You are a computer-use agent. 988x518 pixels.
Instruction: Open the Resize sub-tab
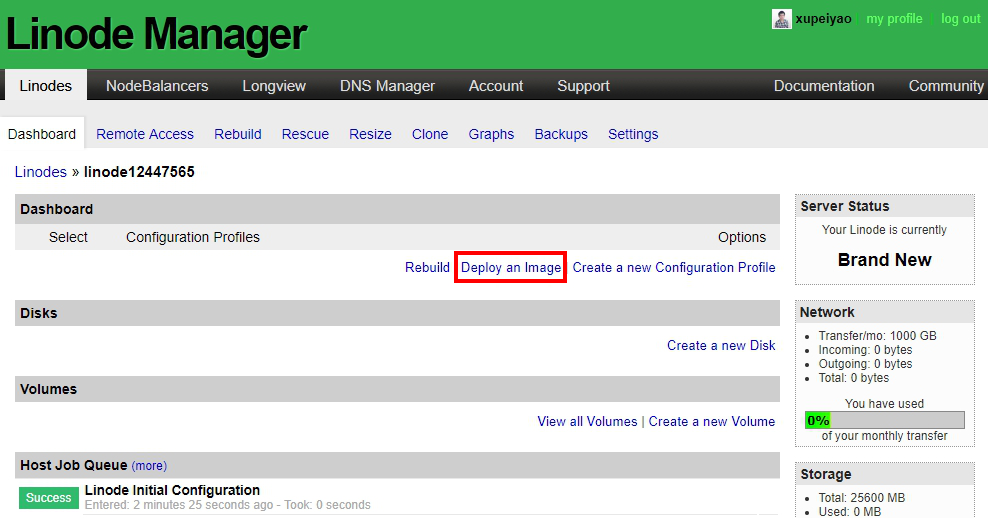pos(370,134)
